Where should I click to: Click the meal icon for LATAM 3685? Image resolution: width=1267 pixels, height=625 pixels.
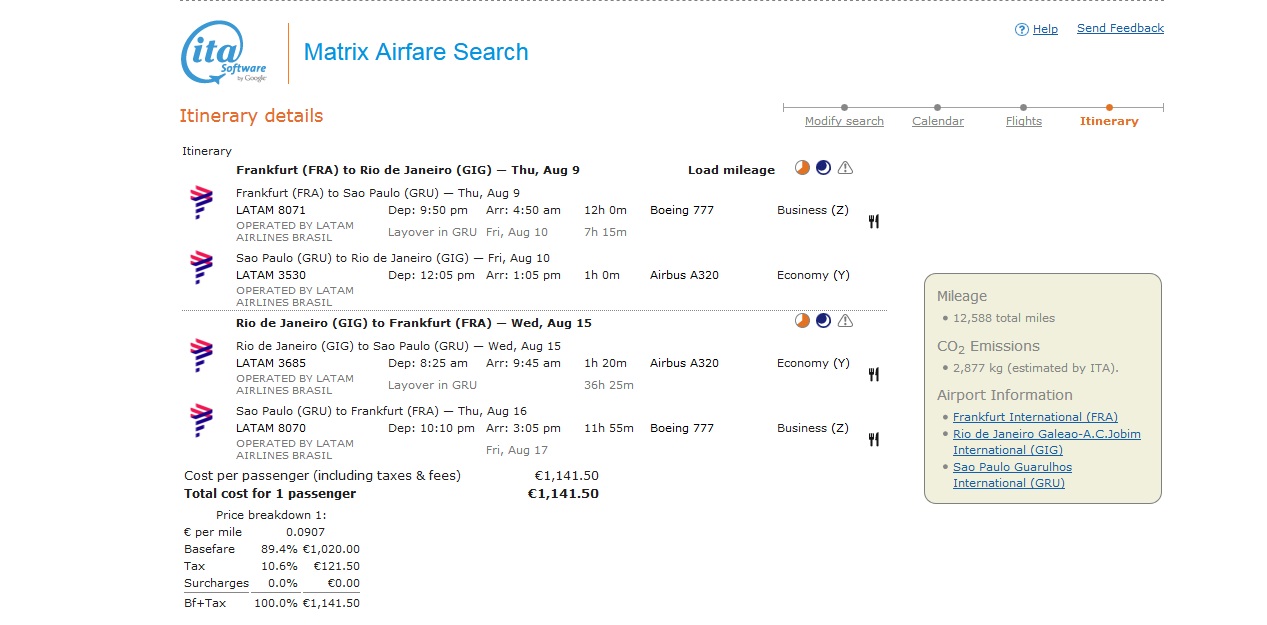click(873, 375)
